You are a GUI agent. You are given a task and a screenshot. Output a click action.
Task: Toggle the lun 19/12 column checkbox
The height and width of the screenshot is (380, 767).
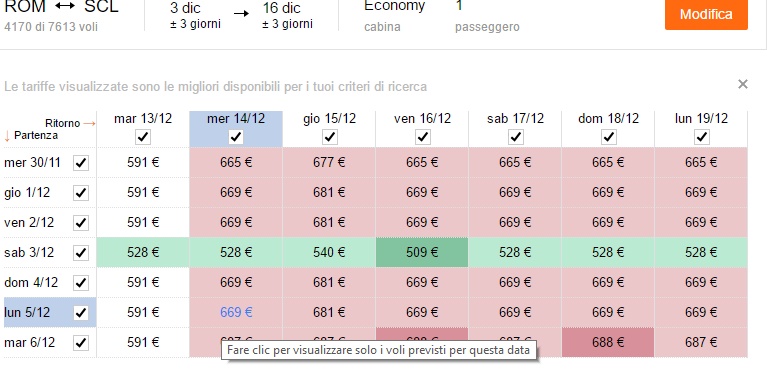(x=701, y=137)
